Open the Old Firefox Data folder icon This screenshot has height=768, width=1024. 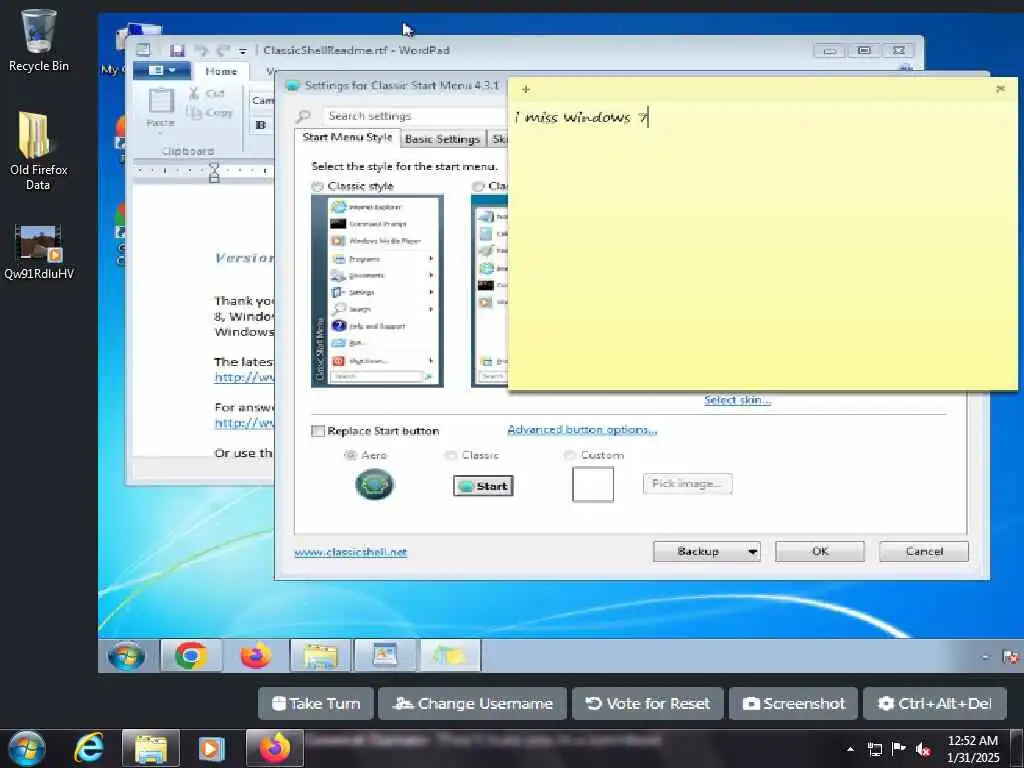(x=38, y=150)
